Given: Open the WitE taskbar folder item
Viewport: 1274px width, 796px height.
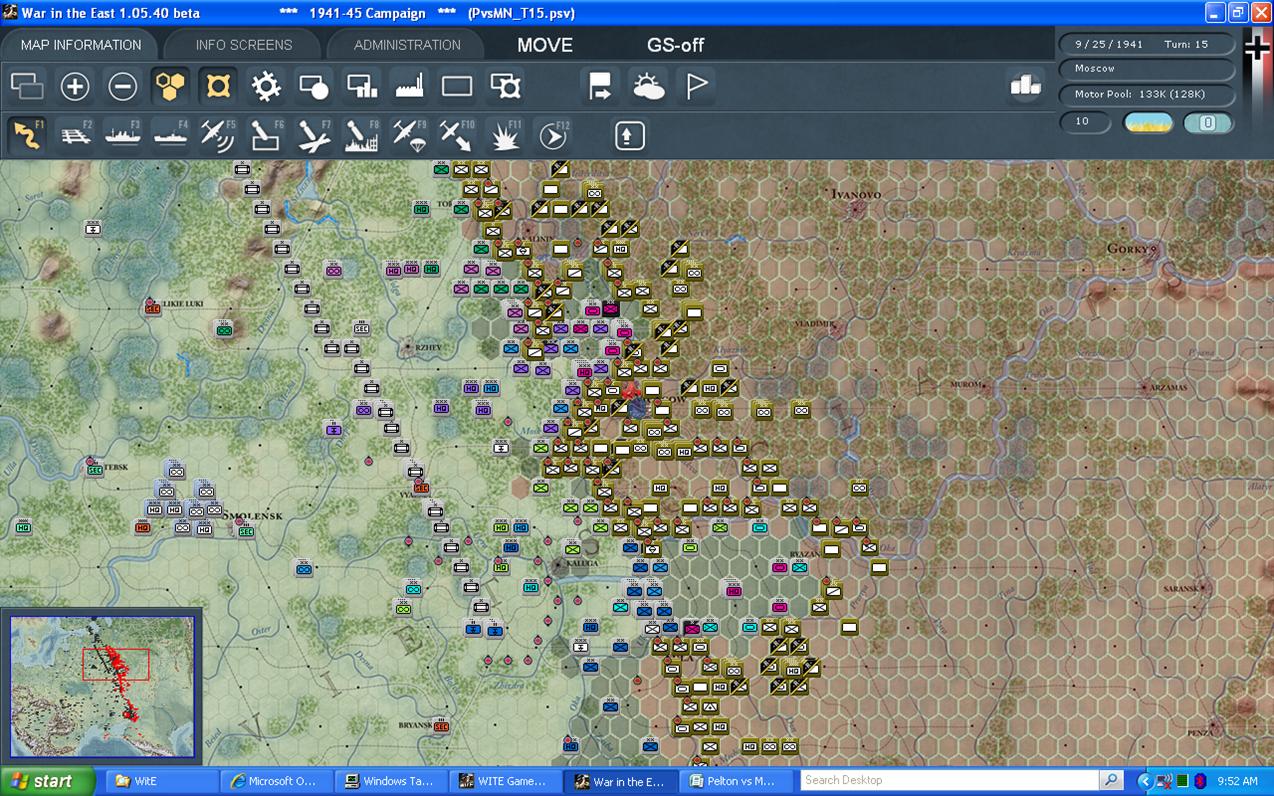Looking at the screenshot, I should 161,782.
